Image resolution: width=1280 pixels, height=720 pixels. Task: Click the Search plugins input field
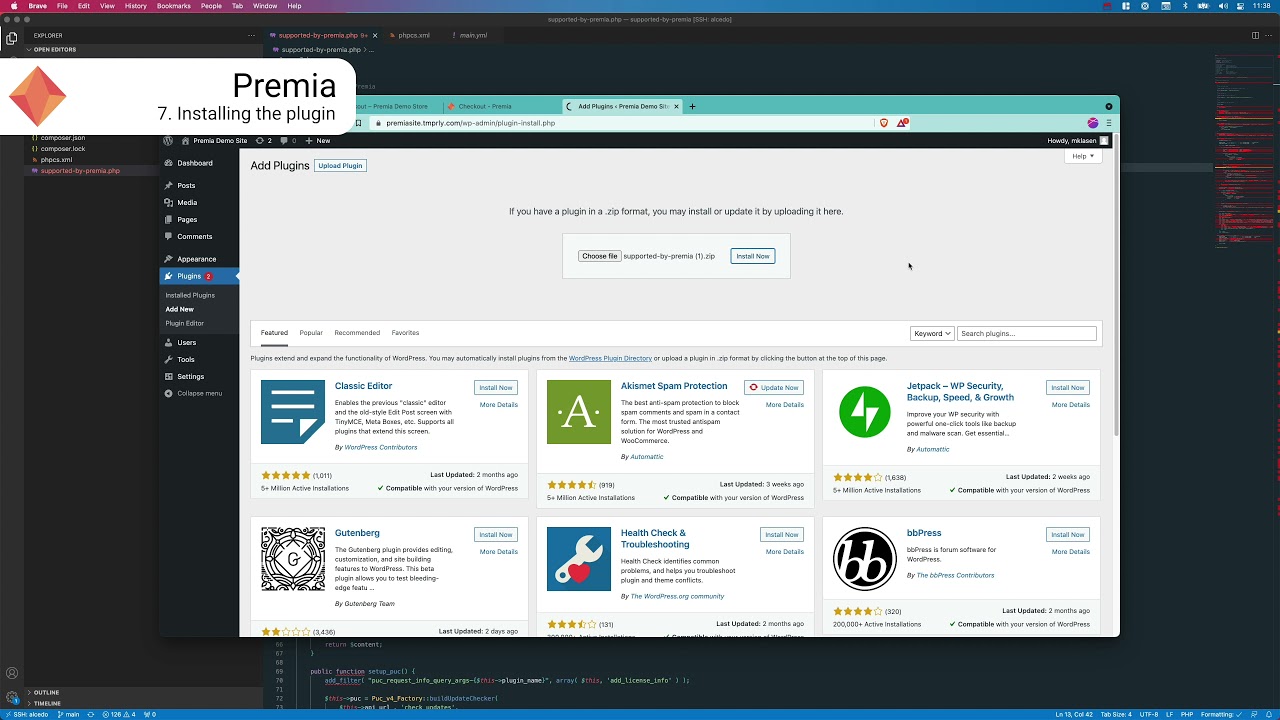[x=1027, y=333]
